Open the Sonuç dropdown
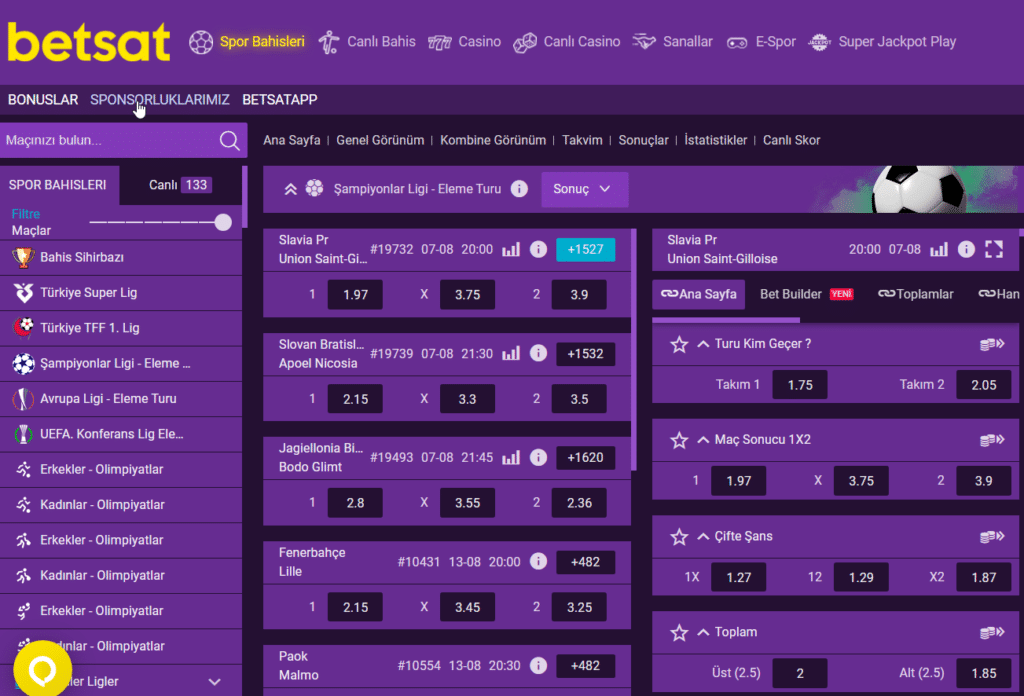 [x=584, y=189]
